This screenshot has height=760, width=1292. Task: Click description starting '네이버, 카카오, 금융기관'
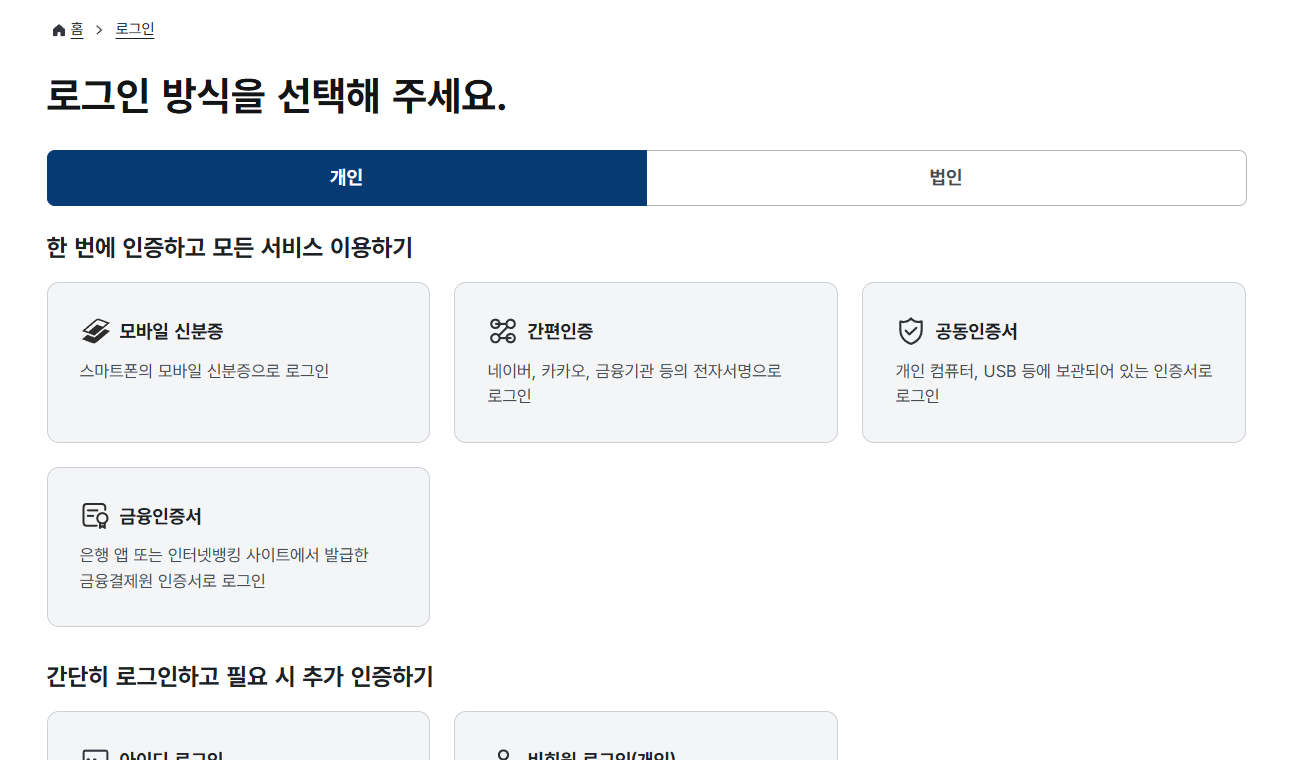pyautogui.click(x=635, y=383)
